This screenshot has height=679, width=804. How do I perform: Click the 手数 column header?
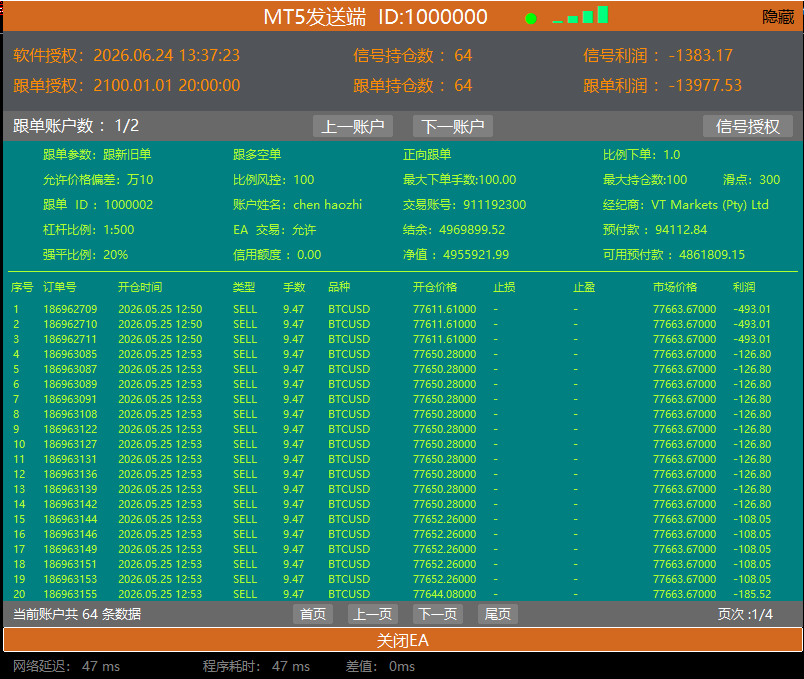(x=294, y=287)
